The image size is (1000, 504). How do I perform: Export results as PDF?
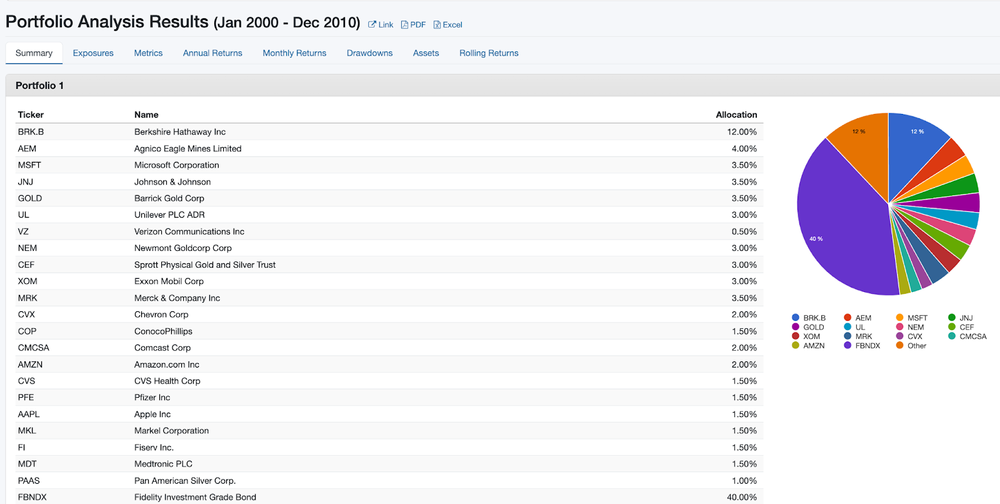click(x=413, y=25)
